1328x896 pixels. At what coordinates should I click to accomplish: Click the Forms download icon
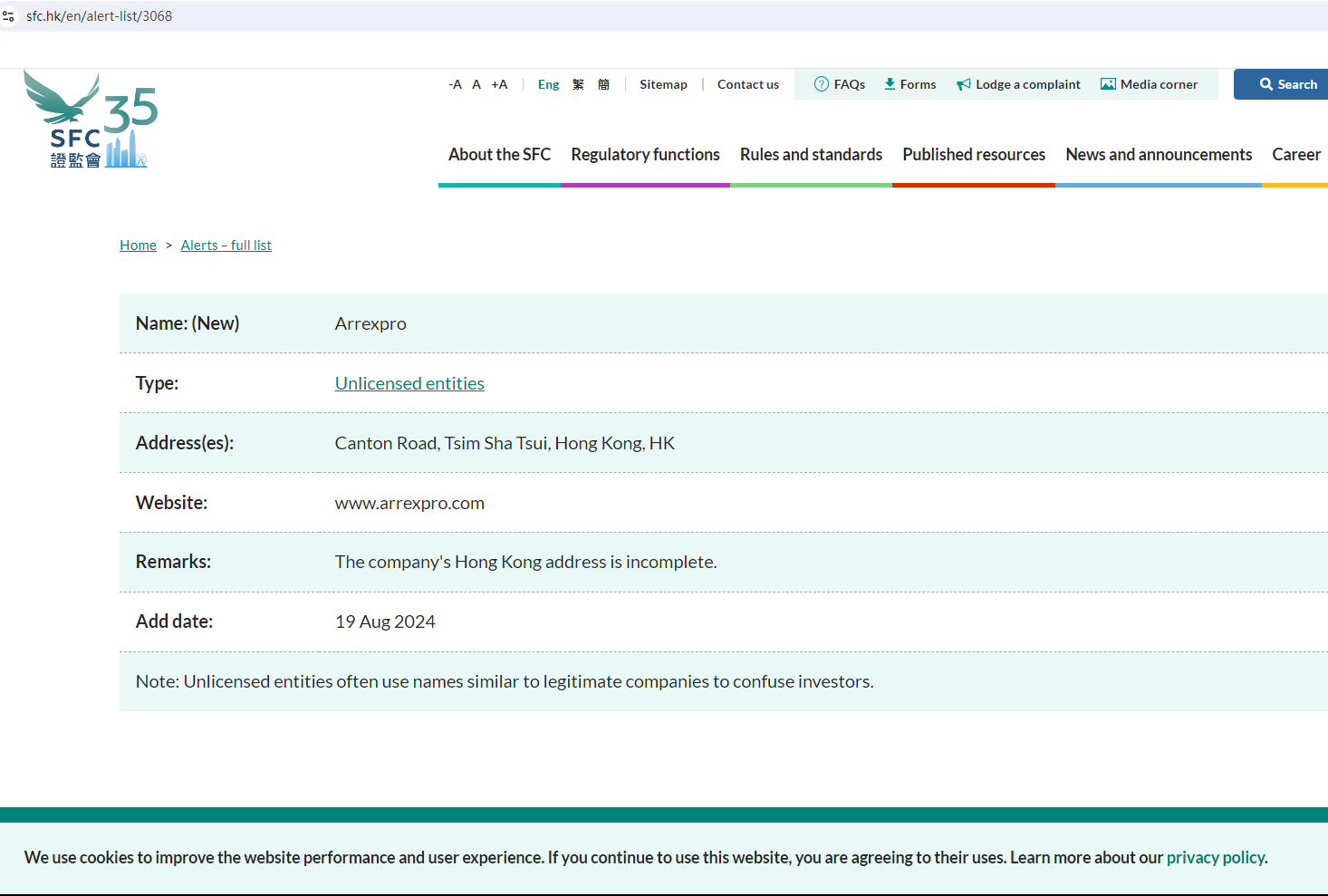[890, 84]
